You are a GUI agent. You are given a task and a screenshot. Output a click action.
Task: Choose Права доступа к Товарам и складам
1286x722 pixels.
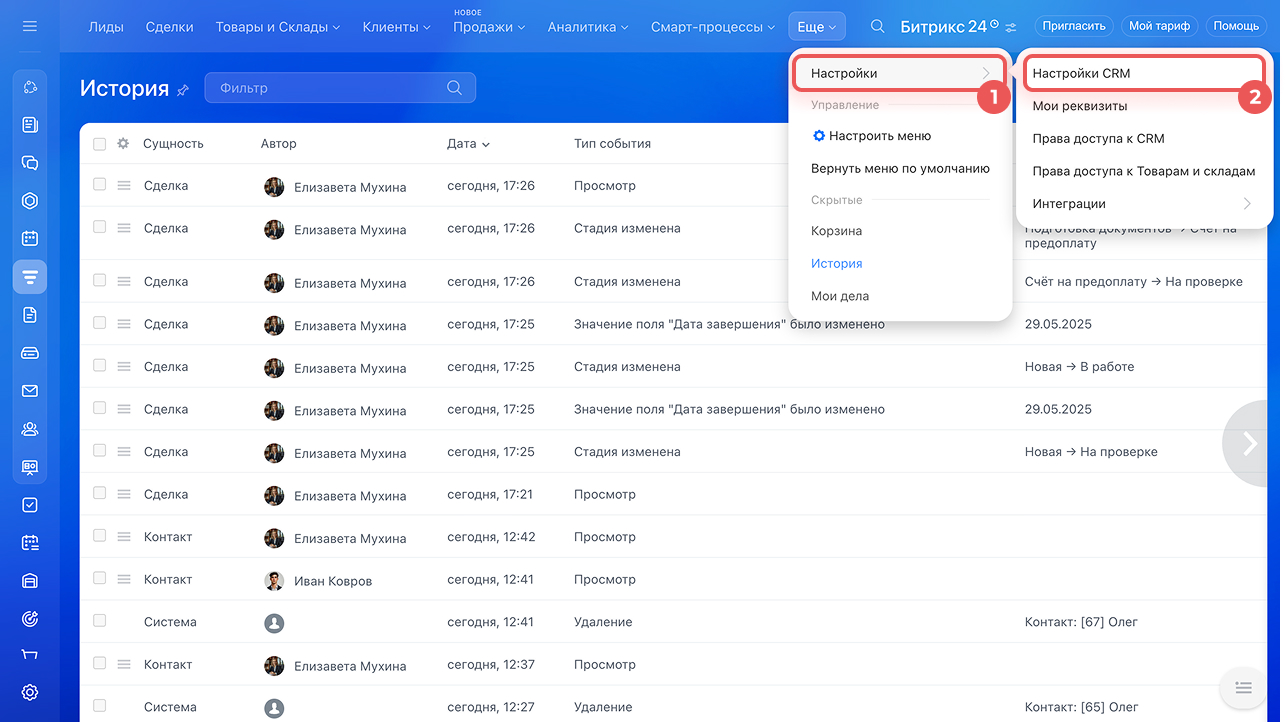pos(1144,171)
